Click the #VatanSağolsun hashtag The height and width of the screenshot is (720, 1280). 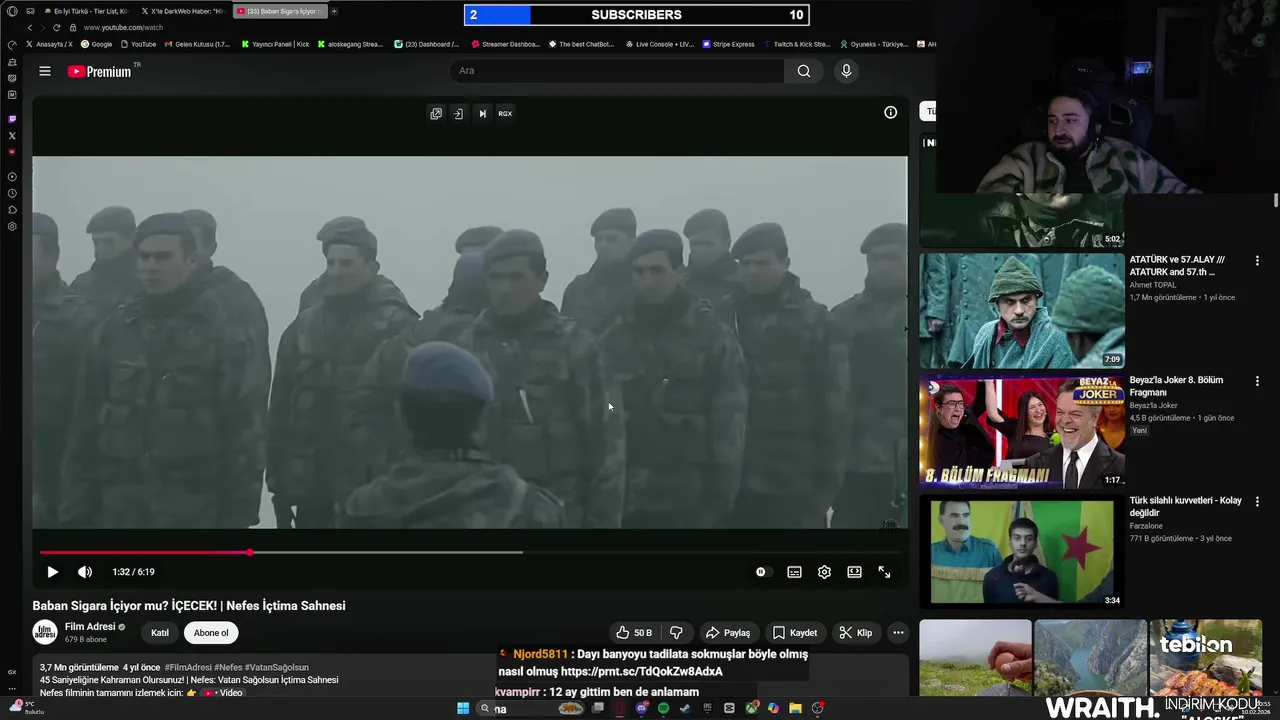pyautogui.click(x=277, y=667)
